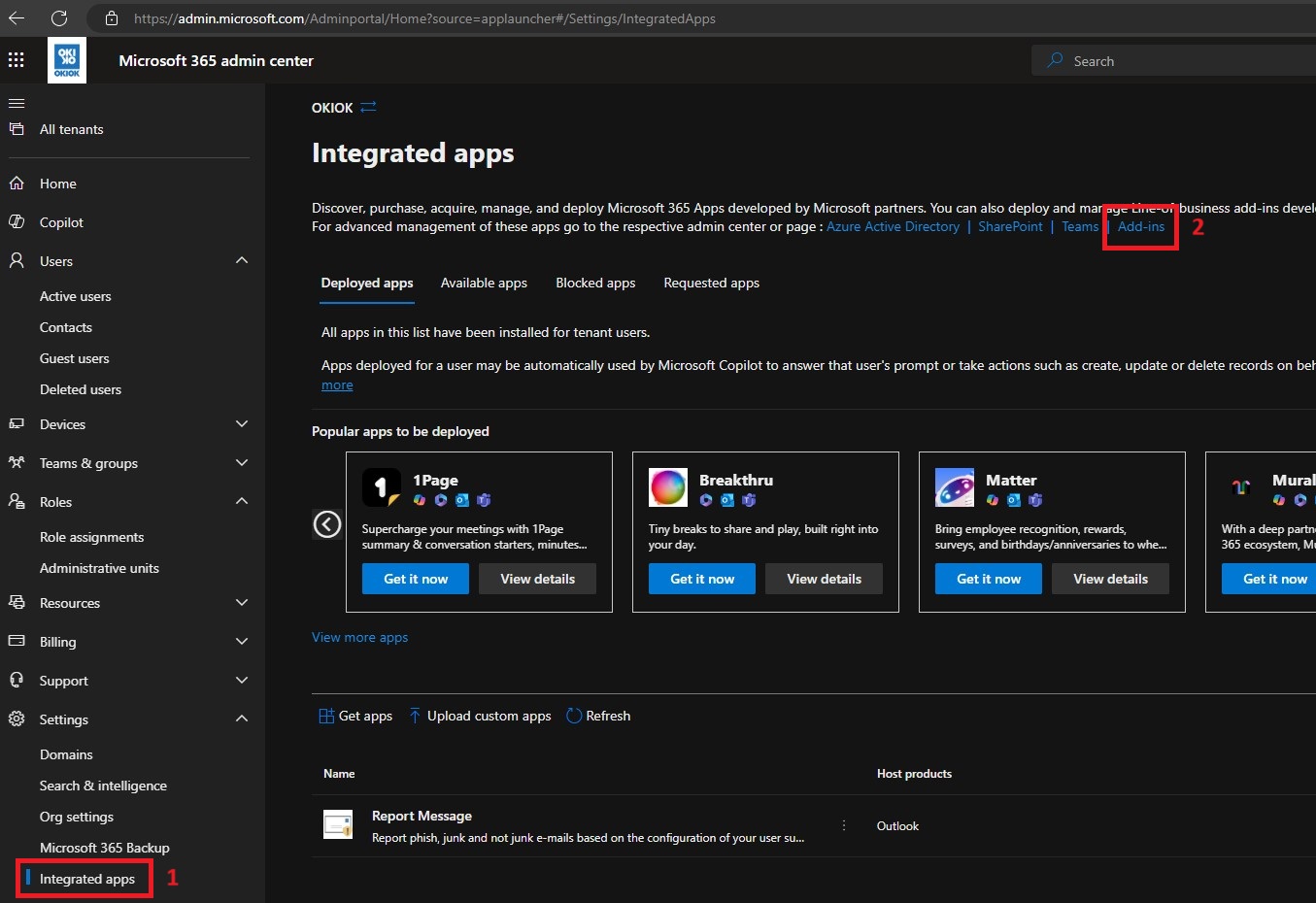This screenshot has width=1316, height=903.
Task: Click the Breakthru app logo
Action: (668, 487)
